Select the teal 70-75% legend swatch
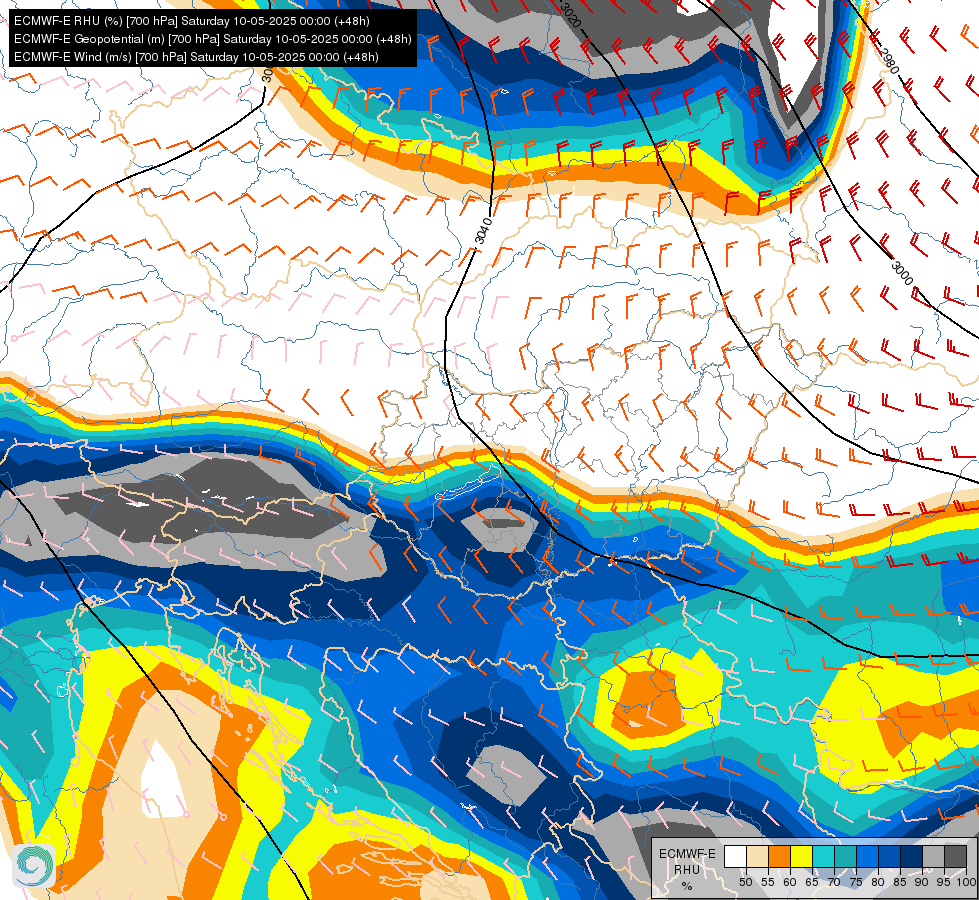The height and width of the screenshot is (900, 979). 845,856
